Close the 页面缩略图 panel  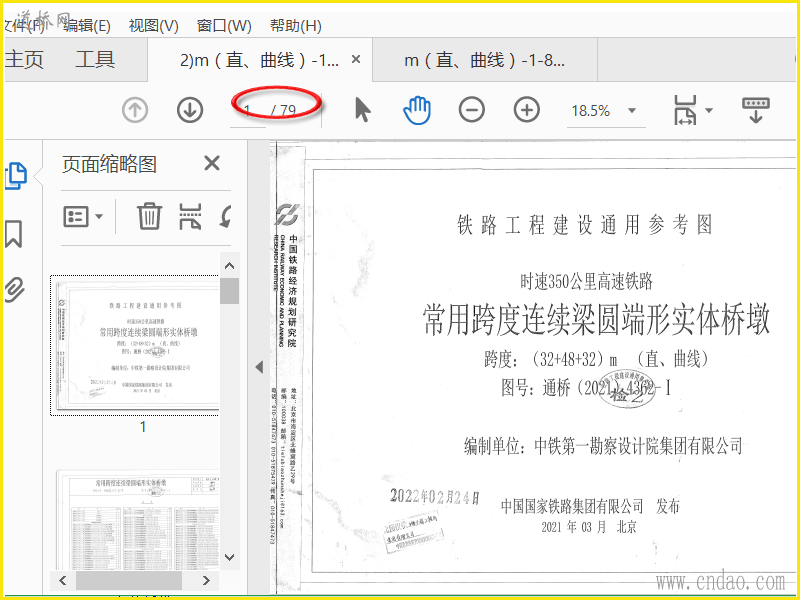point(212,163)
